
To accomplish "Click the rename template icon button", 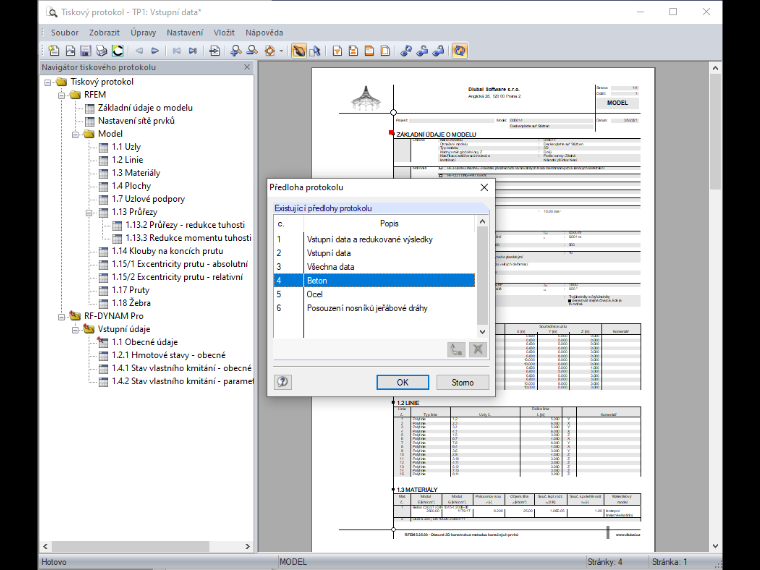I will [x=456, y=349].
